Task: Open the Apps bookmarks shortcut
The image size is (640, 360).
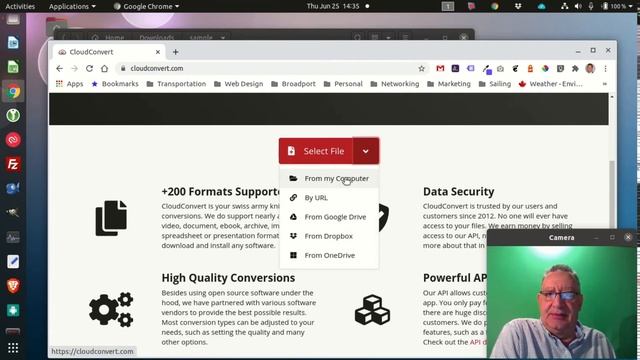Action: 69,84
